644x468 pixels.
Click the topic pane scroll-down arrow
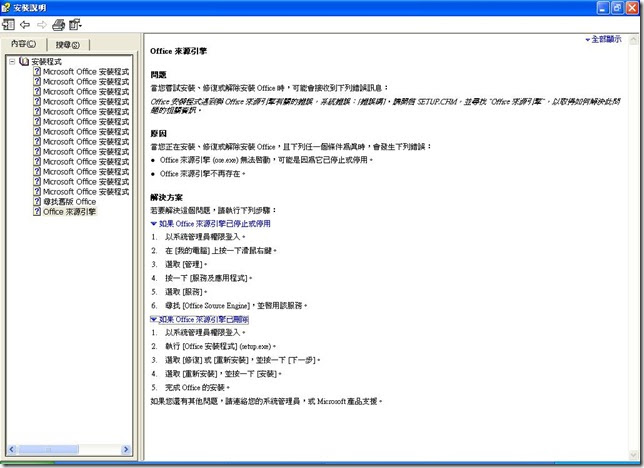tap(634, 455)
